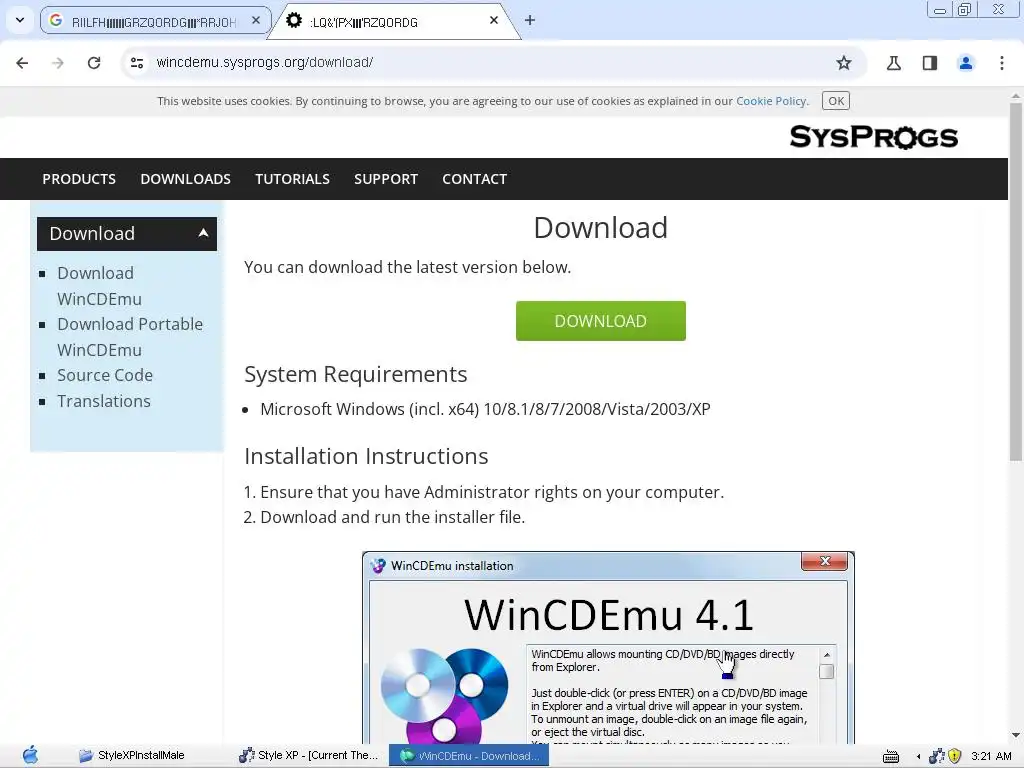Open the PRODUCTS menu

point(79,179)
